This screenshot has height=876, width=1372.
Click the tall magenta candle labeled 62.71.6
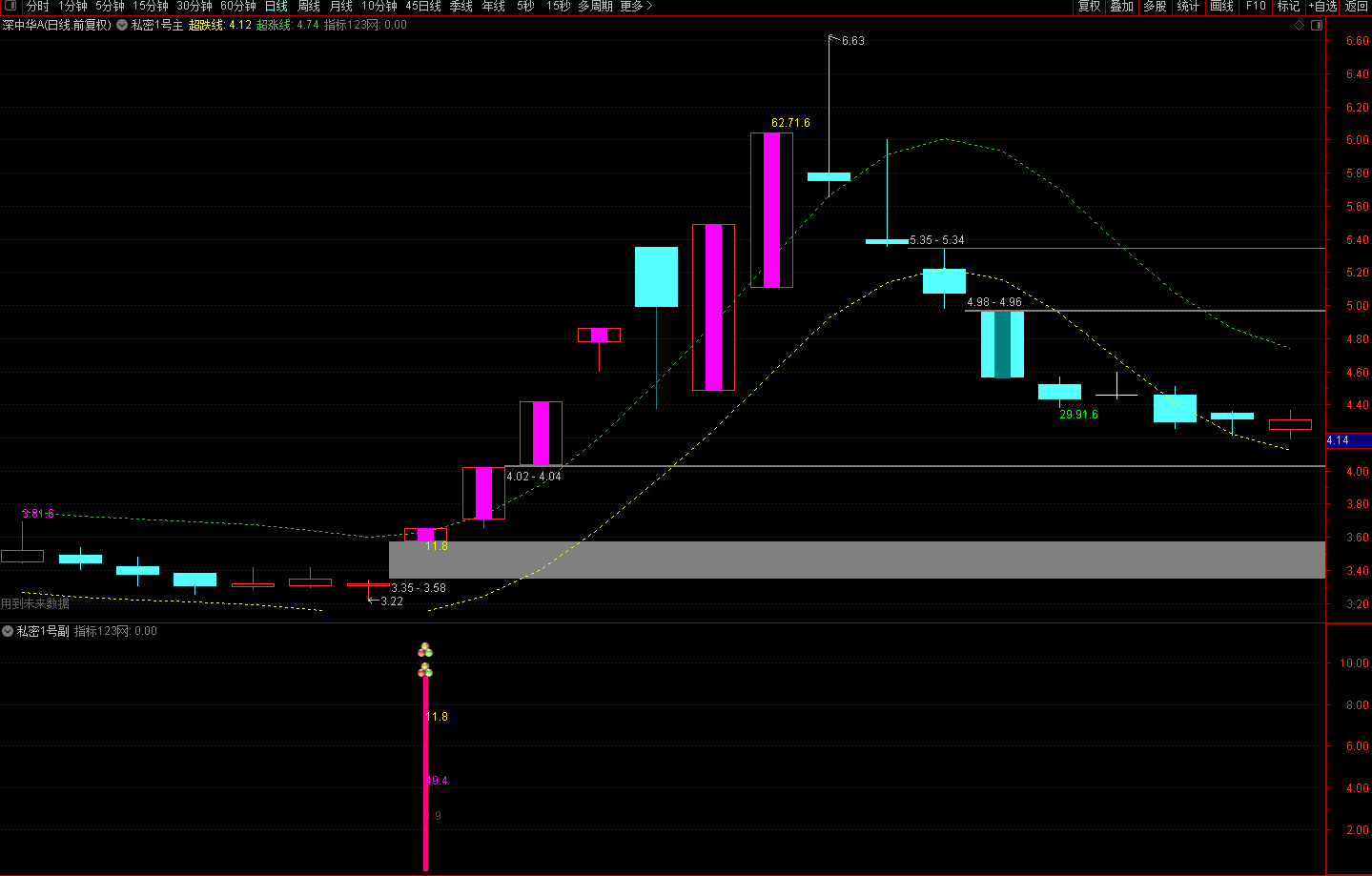coord(771,210)
